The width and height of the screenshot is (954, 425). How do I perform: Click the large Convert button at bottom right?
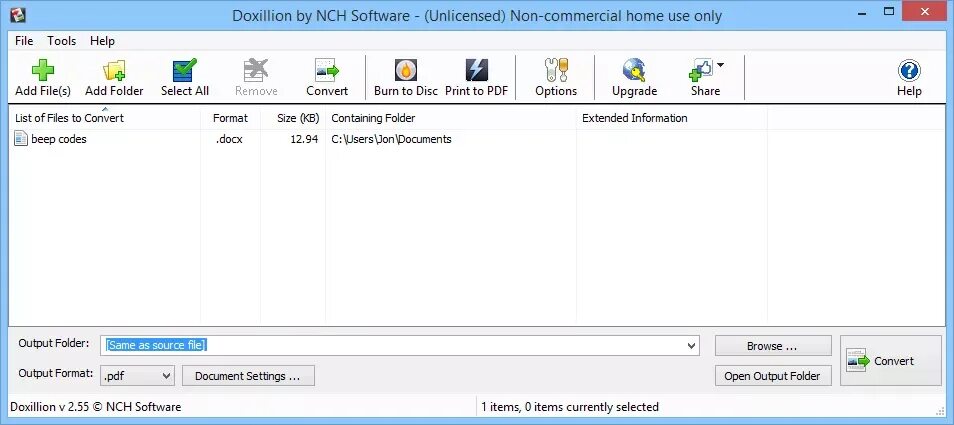tap(891, 361)
